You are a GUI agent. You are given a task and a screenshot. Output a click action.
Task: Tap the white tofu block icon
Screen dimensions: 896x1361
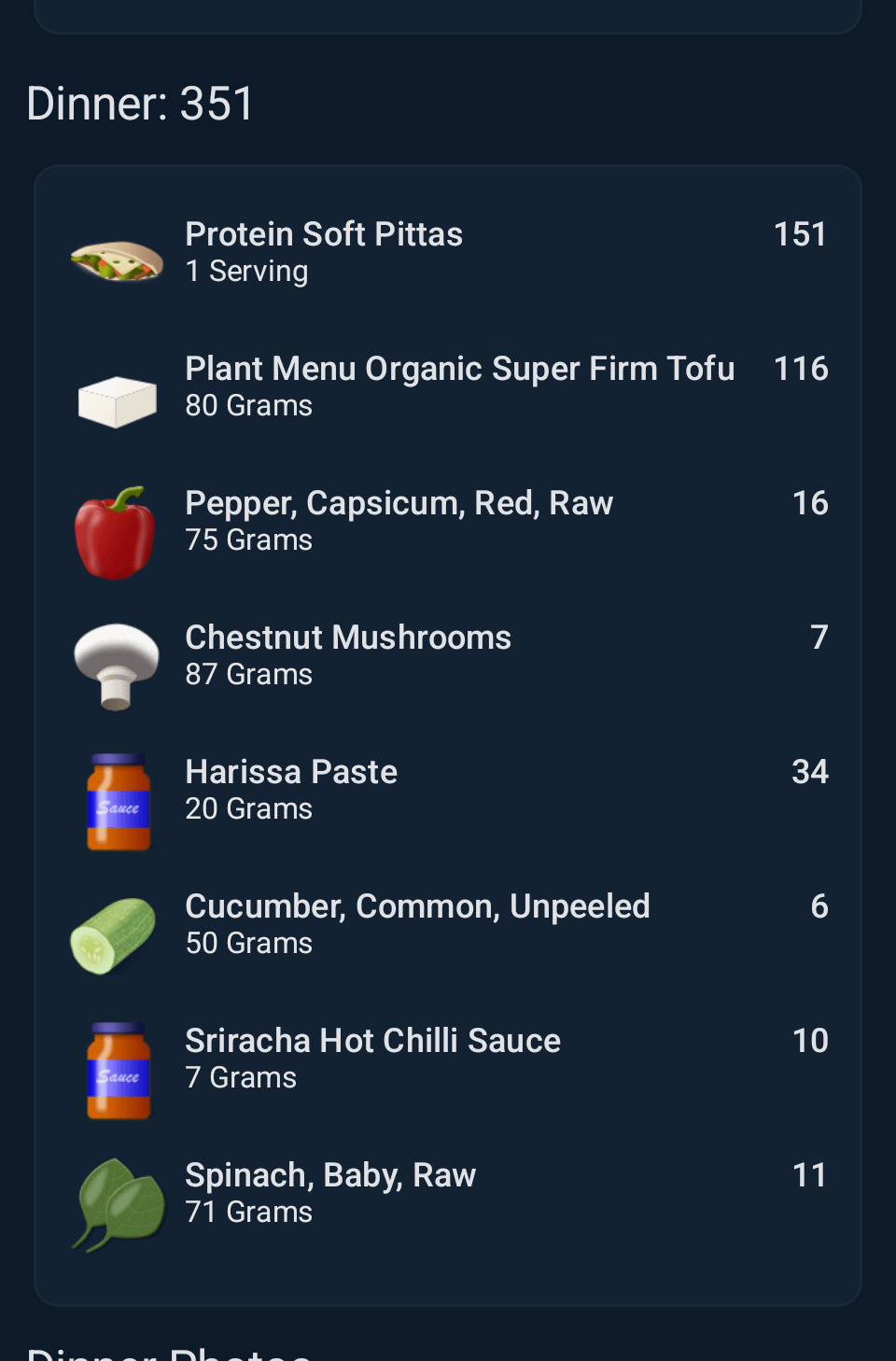coord(117,400)
